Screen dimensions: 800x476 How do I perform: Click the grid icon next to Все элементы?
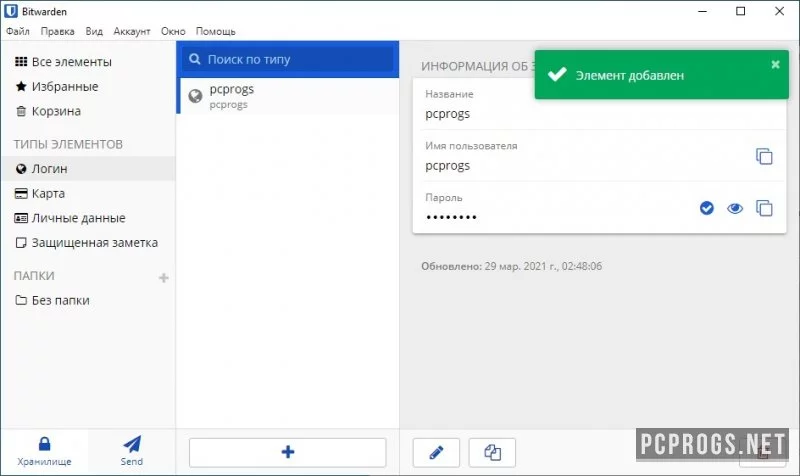21,62
